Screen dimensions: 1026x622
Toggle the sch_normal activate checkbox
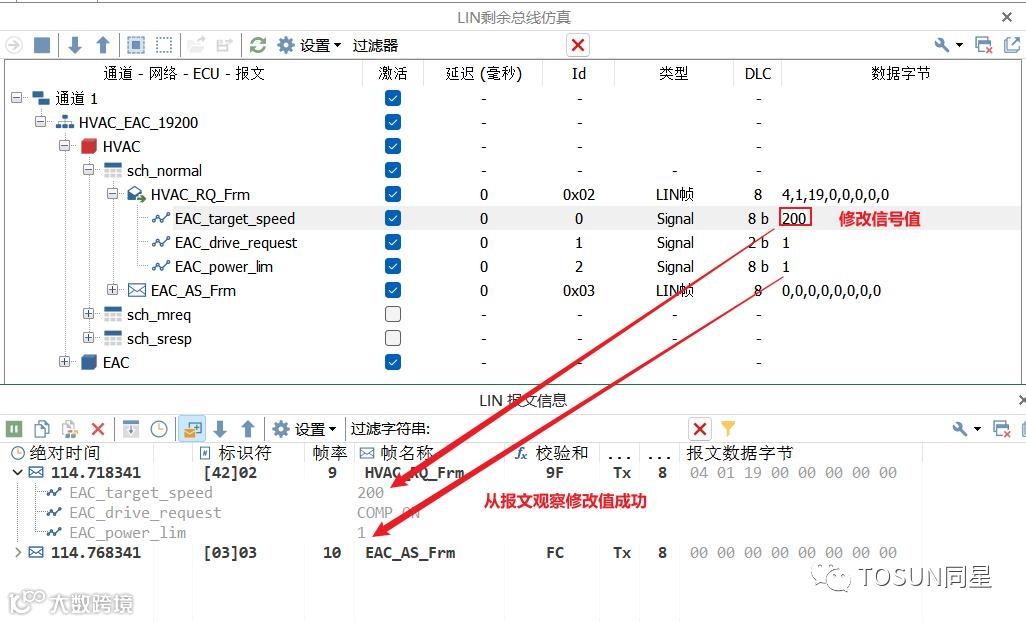(x=393, y=170)
